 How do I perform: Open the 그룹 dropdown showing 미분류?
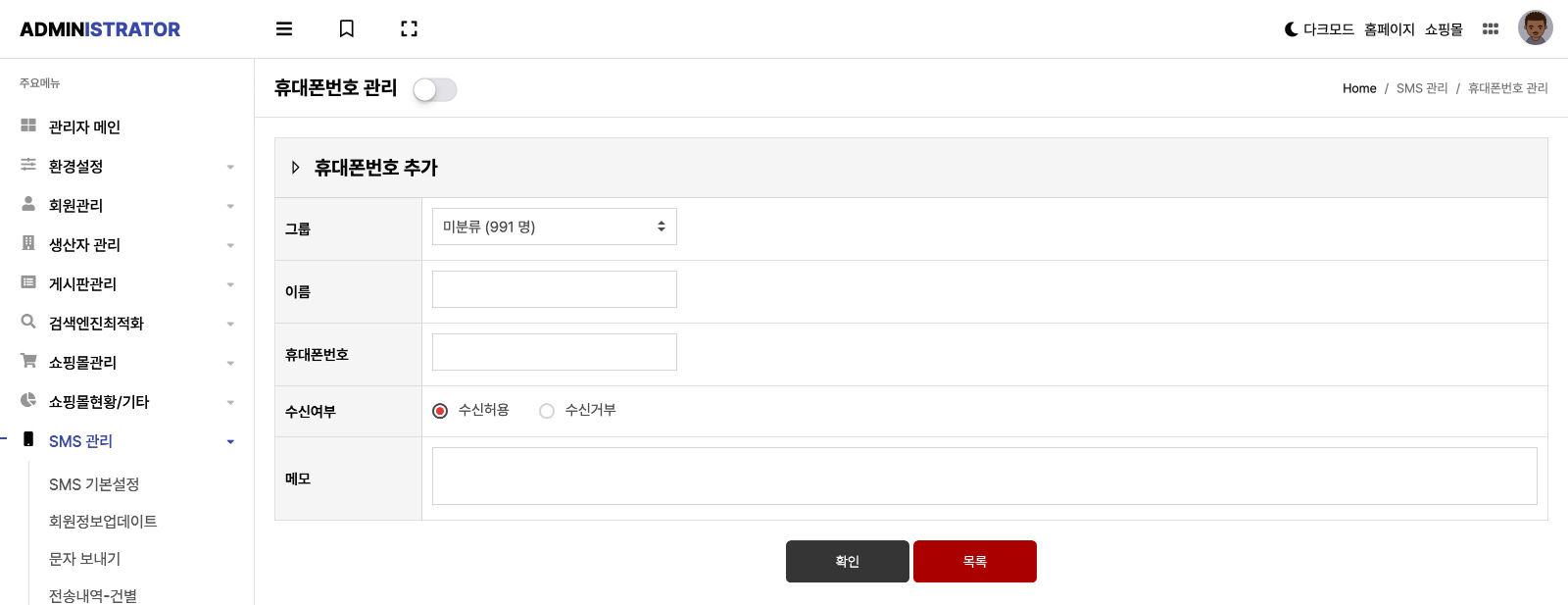[x=555, y=227]
